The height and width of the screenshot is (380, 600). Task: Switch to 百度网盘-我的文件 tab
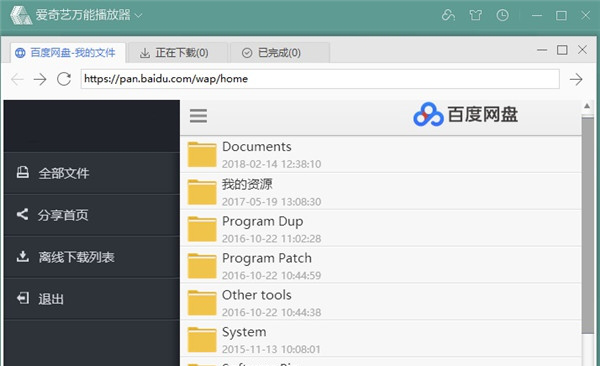[x=68, y=52]
